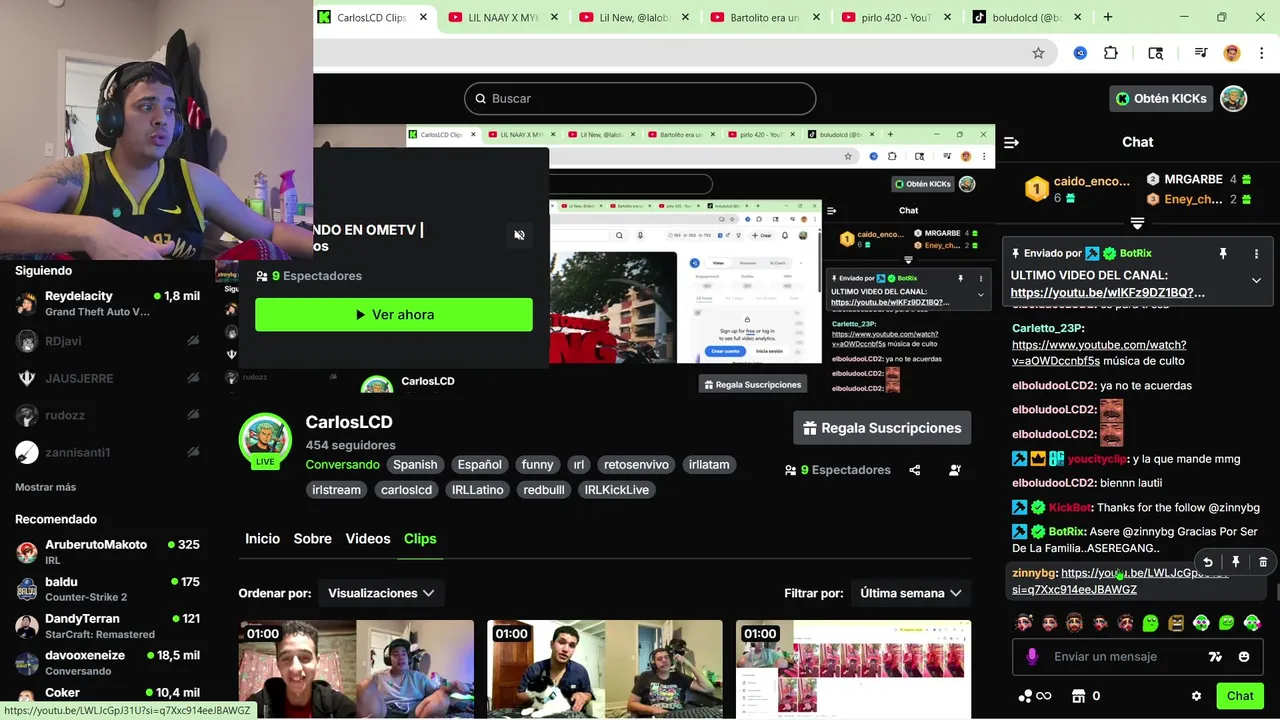Unmute the stream preview via crossed speaker icon
This screenshot has height=720, width=1280.
pos(519,235)
